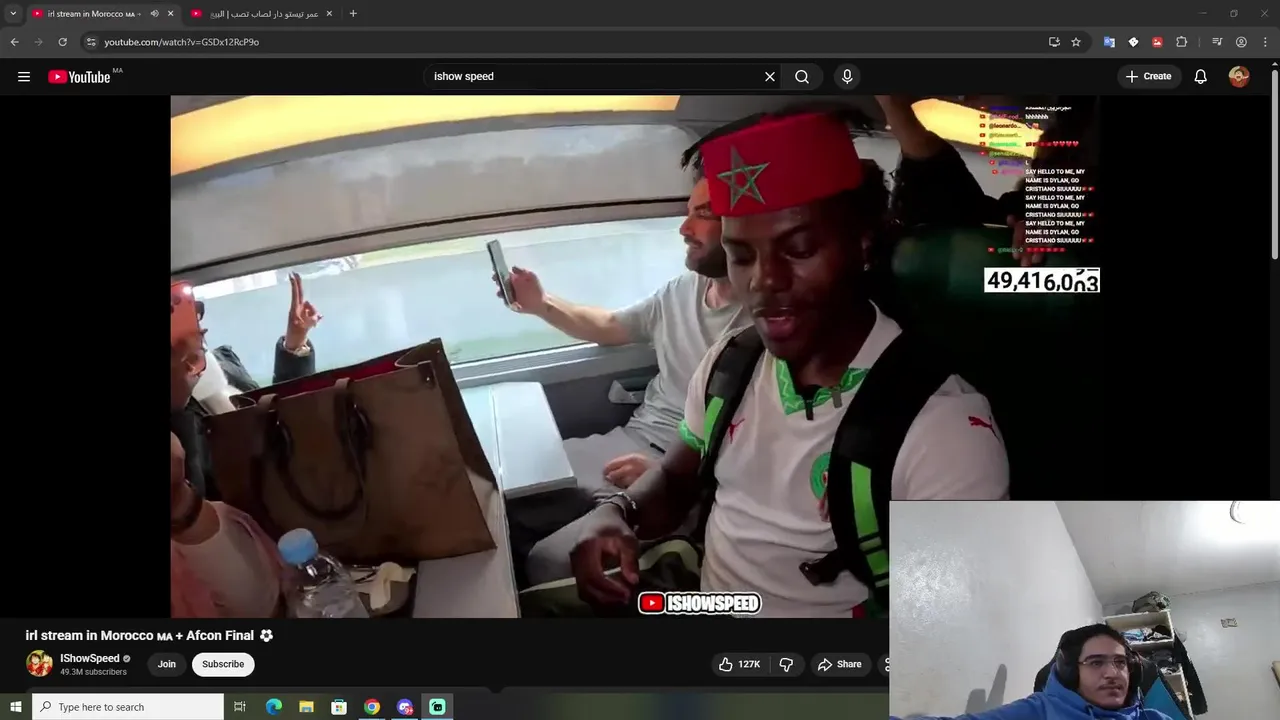Viewport: 1280px width, 720px height.
Task: Install app icon in address bar
Action: click(1054, 42)
